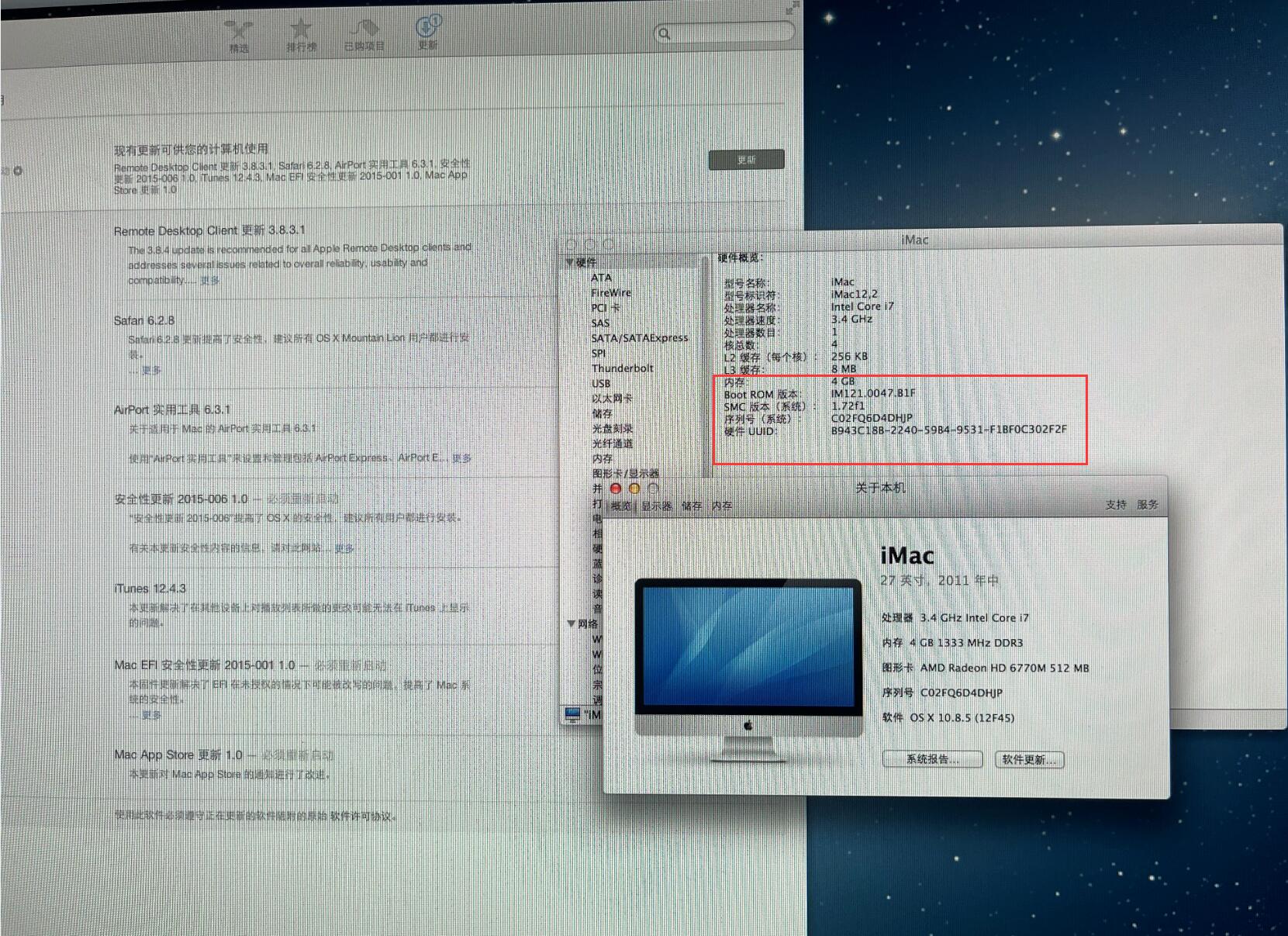Viewport: 1288px width, 936px height.
Task: Click the SMC version value 1.72f1
Action: 848,406
